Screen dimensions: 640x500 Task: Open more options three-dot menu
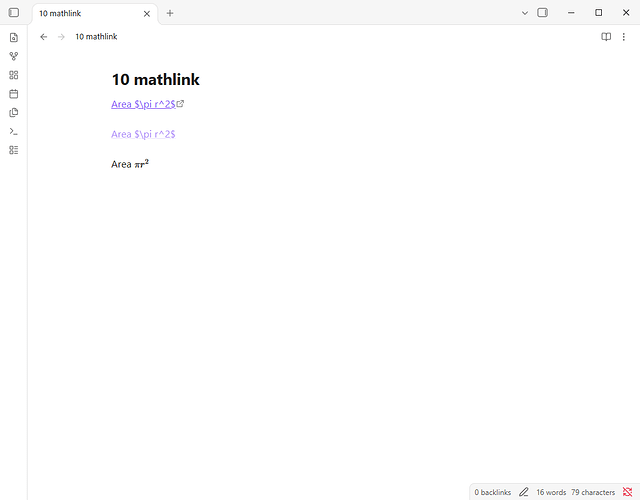click(x=624, y=37)
